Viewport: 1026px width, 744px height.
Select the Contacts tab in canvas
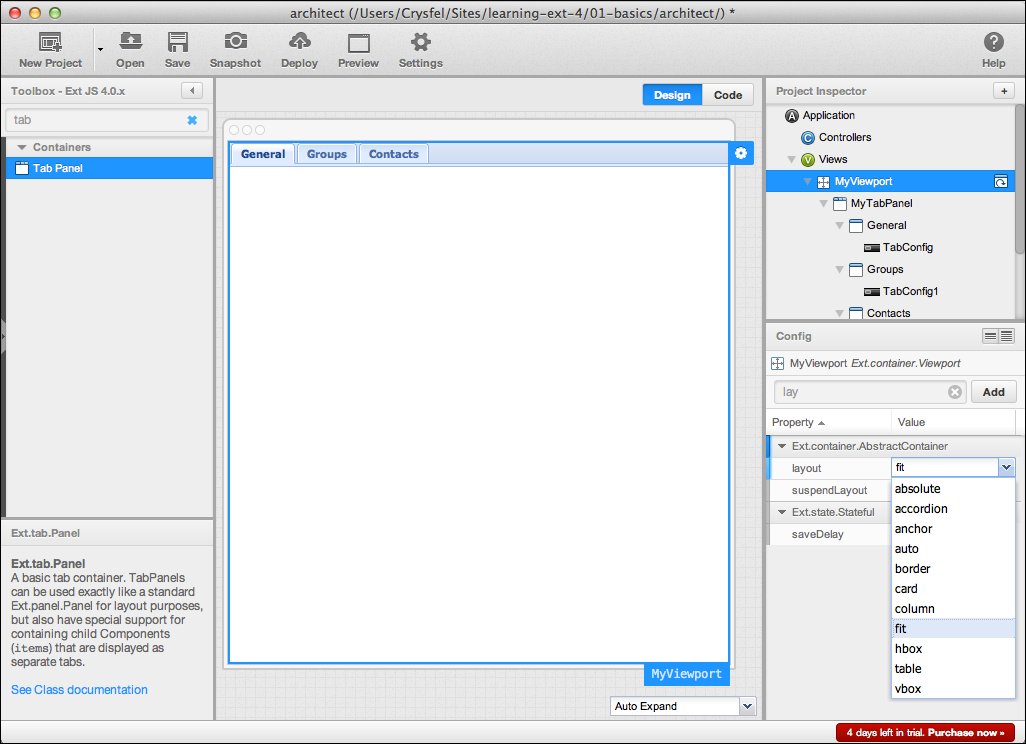[393, 154]
